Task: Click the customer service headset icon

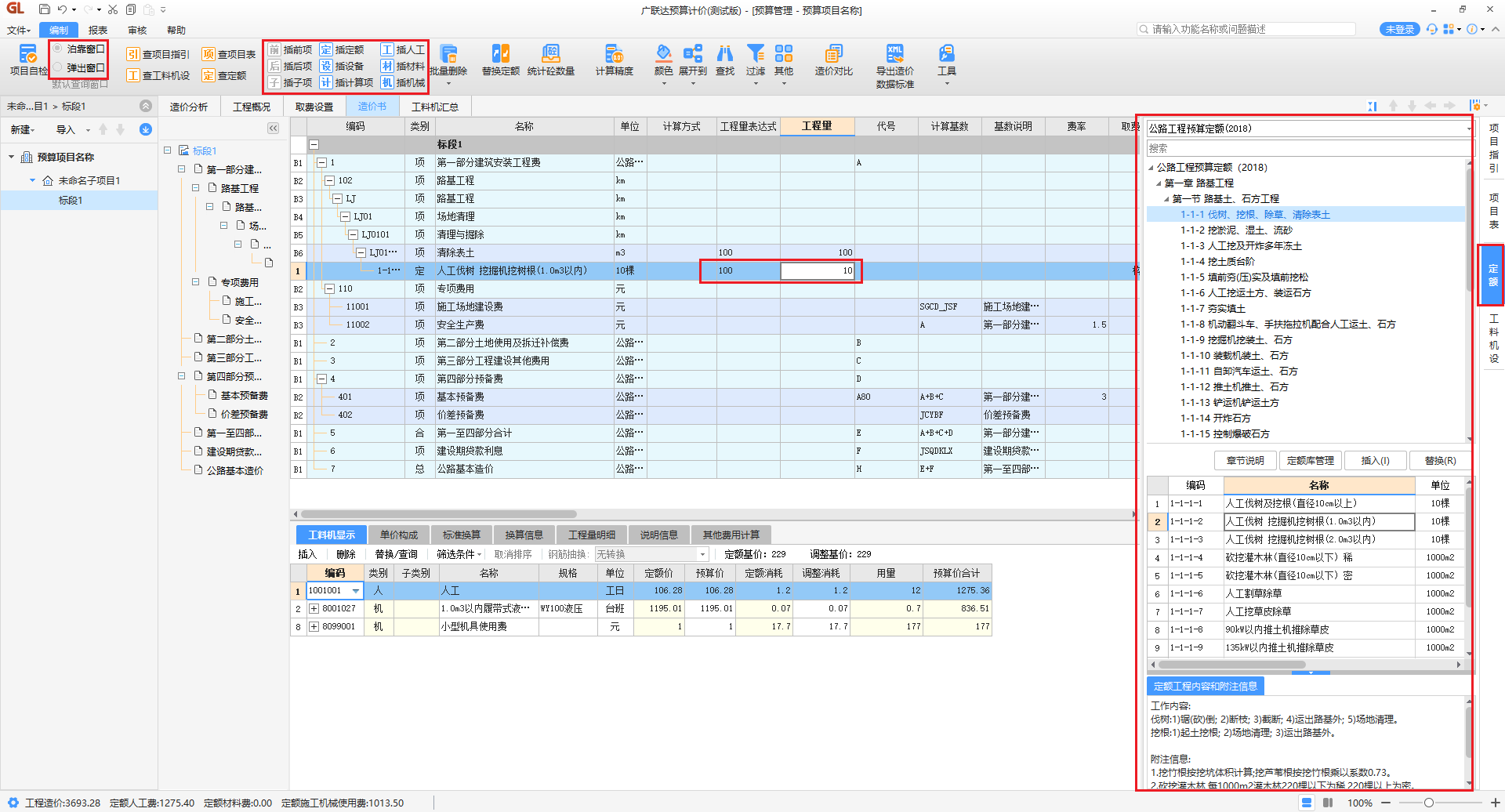Action: pyautogui.click(x=1432, y=29)
